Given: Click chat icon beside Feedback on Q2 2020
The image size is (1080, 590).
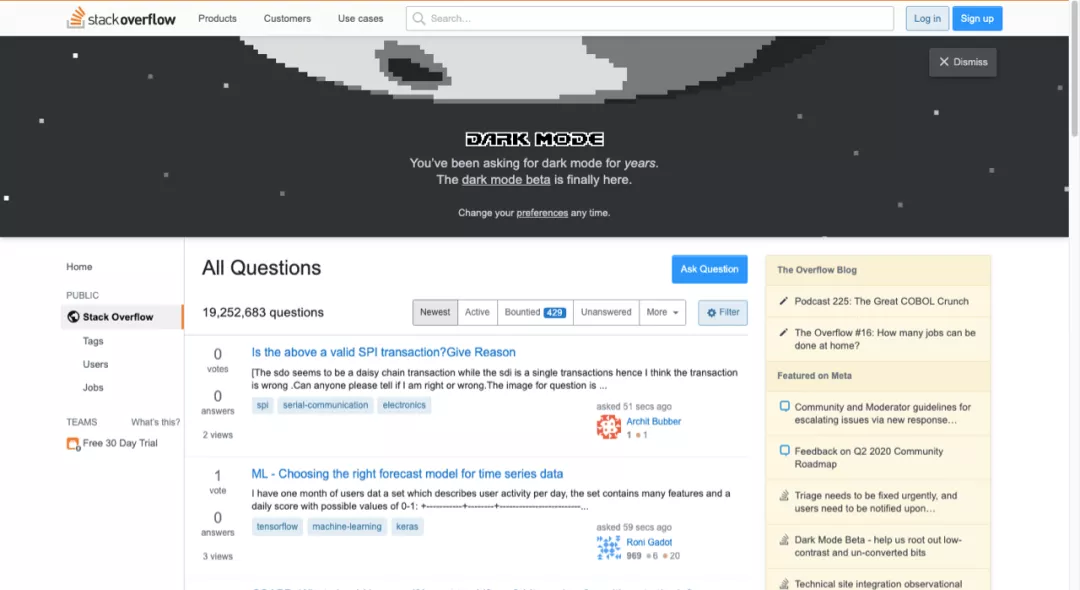Looking at the screenshot, I should pyautogui.click(x=784, y=450).
